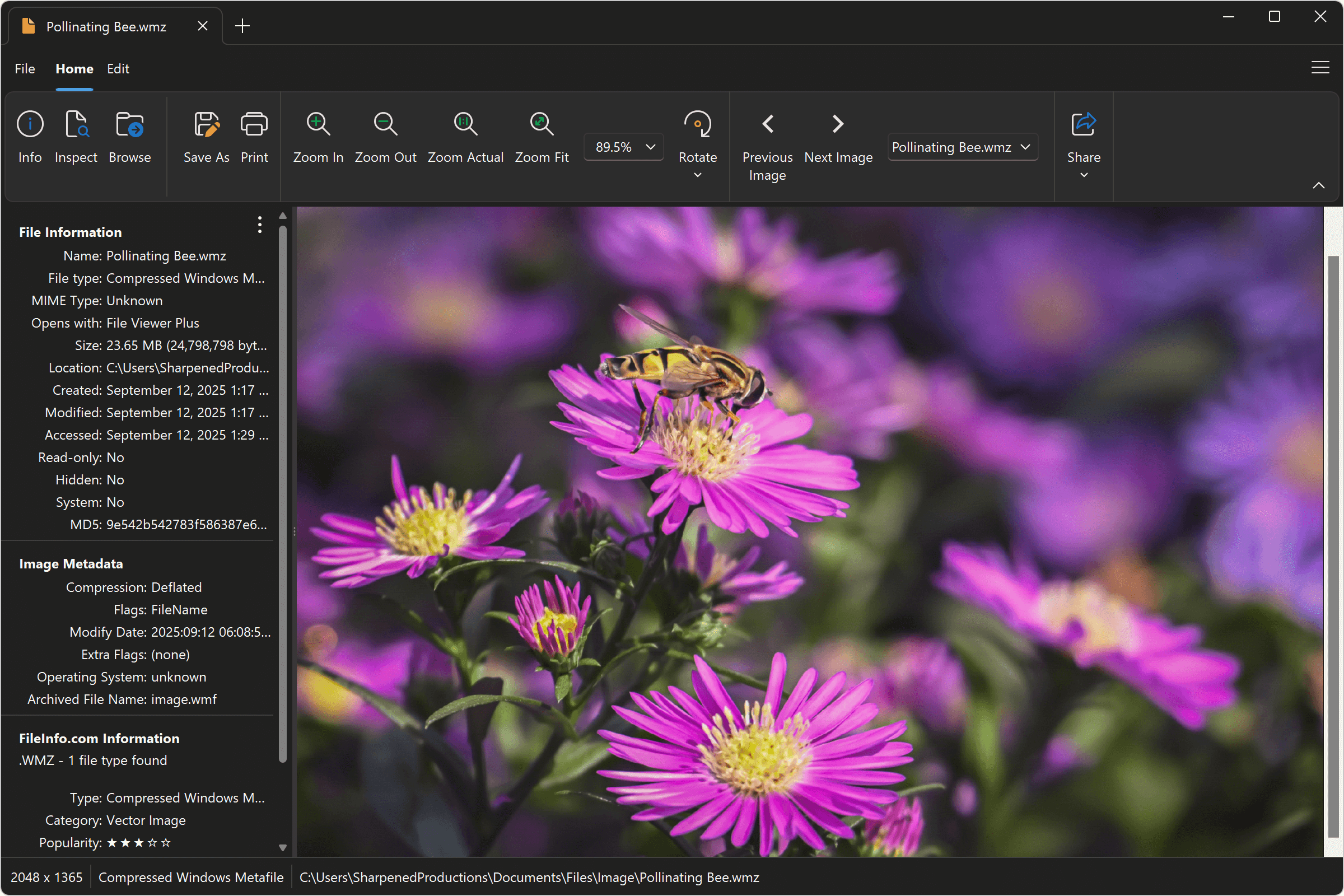Open the Browse file picker
This screenshot has width=1344, height=896.
coord(129,137)
